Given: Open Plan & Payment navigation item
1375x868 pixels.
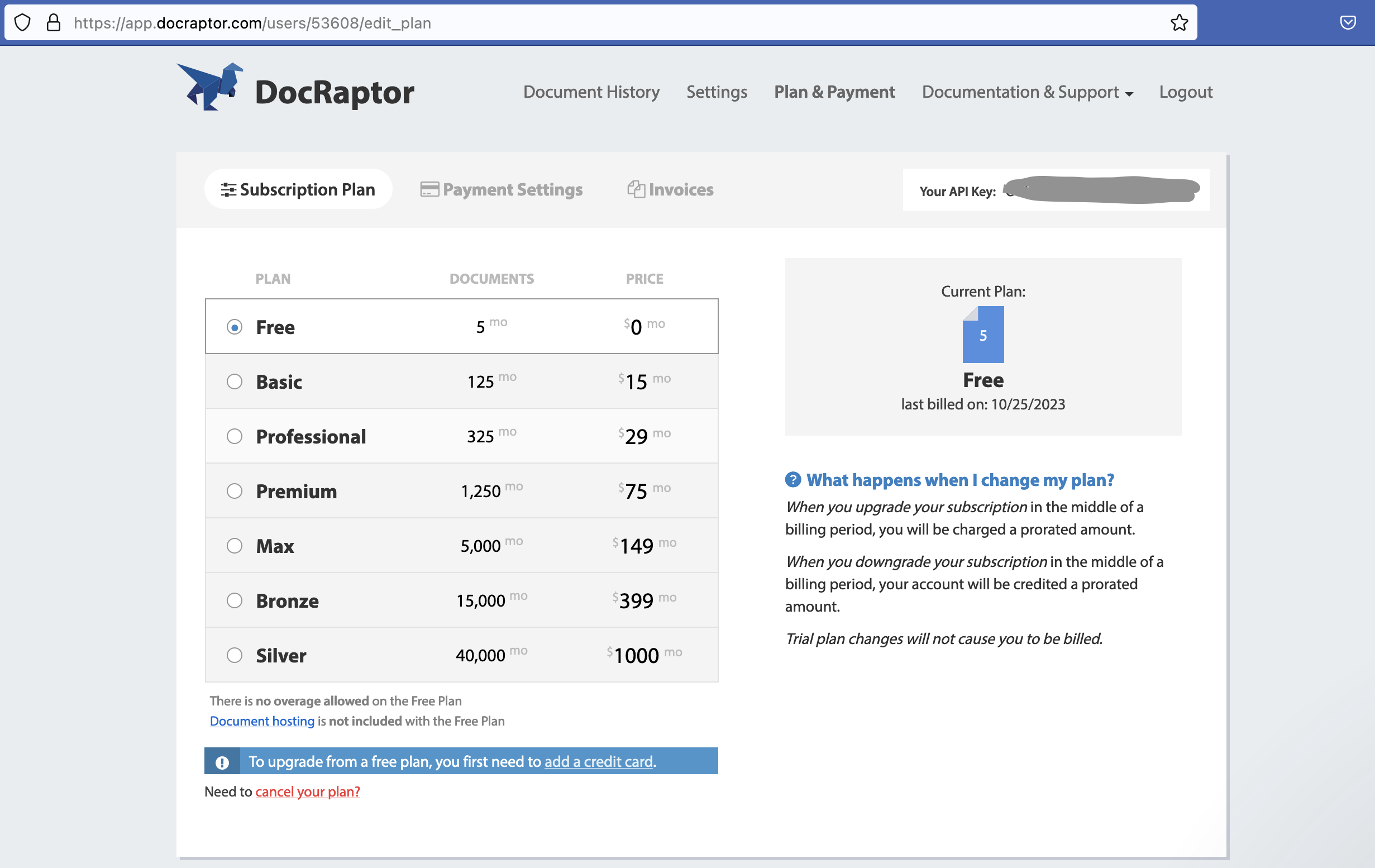Looking at the screenshot, I should pyautogui.click(x=834, y=92).
